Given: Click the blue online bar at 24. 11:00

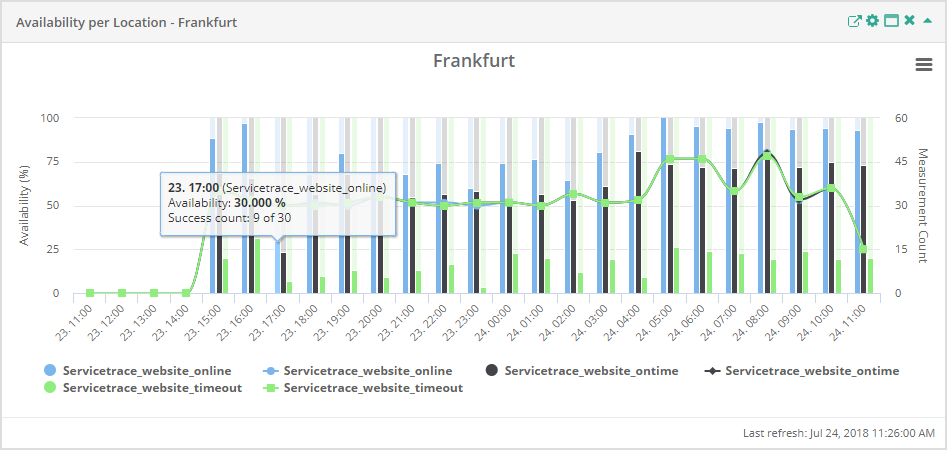Looking at the screenshot, I should (x=857, y=213).
